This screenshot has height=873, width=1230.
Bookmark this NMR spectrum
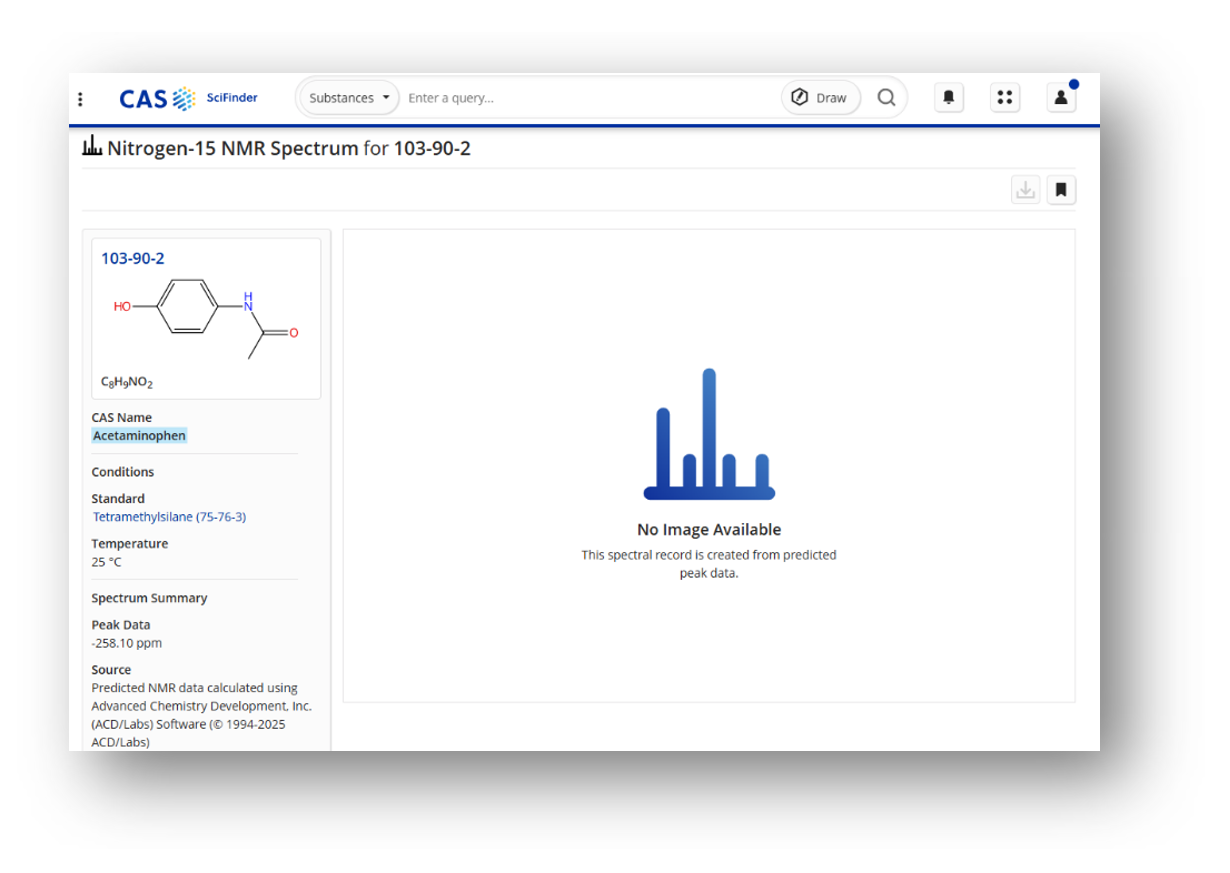[1061, 189]
